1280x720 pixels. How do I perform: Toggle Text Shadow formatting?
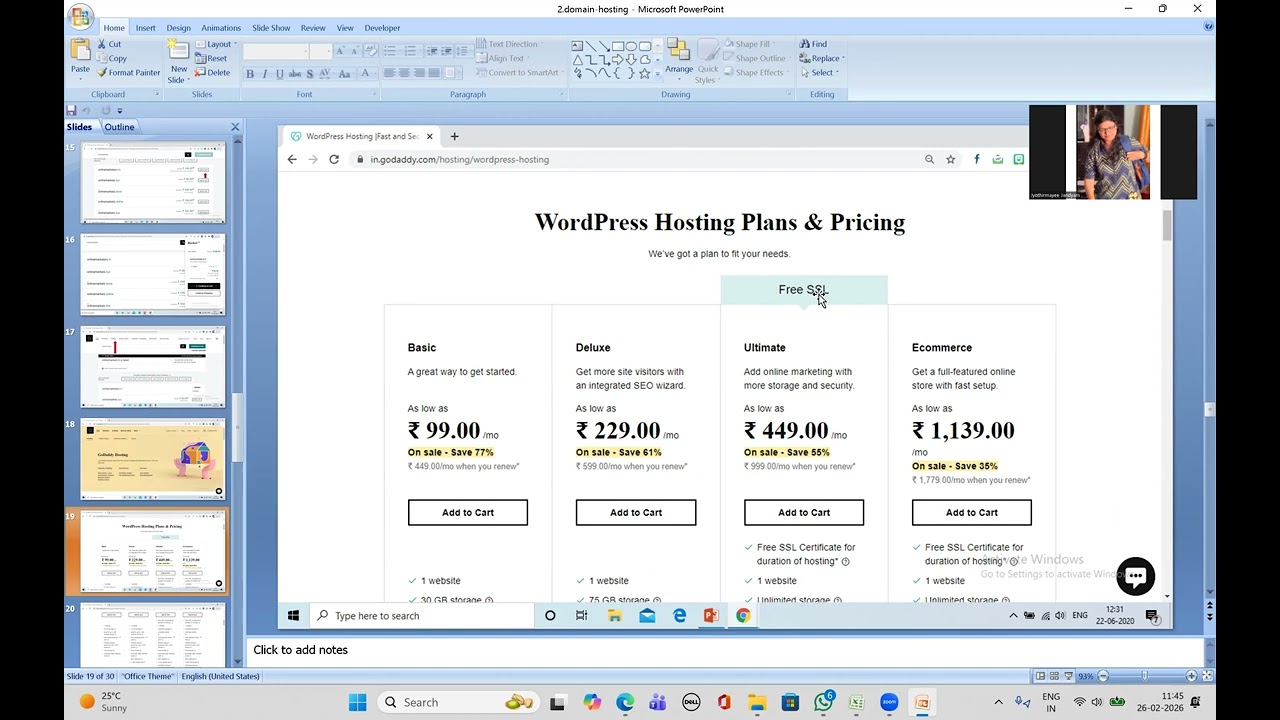tap(310, 74)
